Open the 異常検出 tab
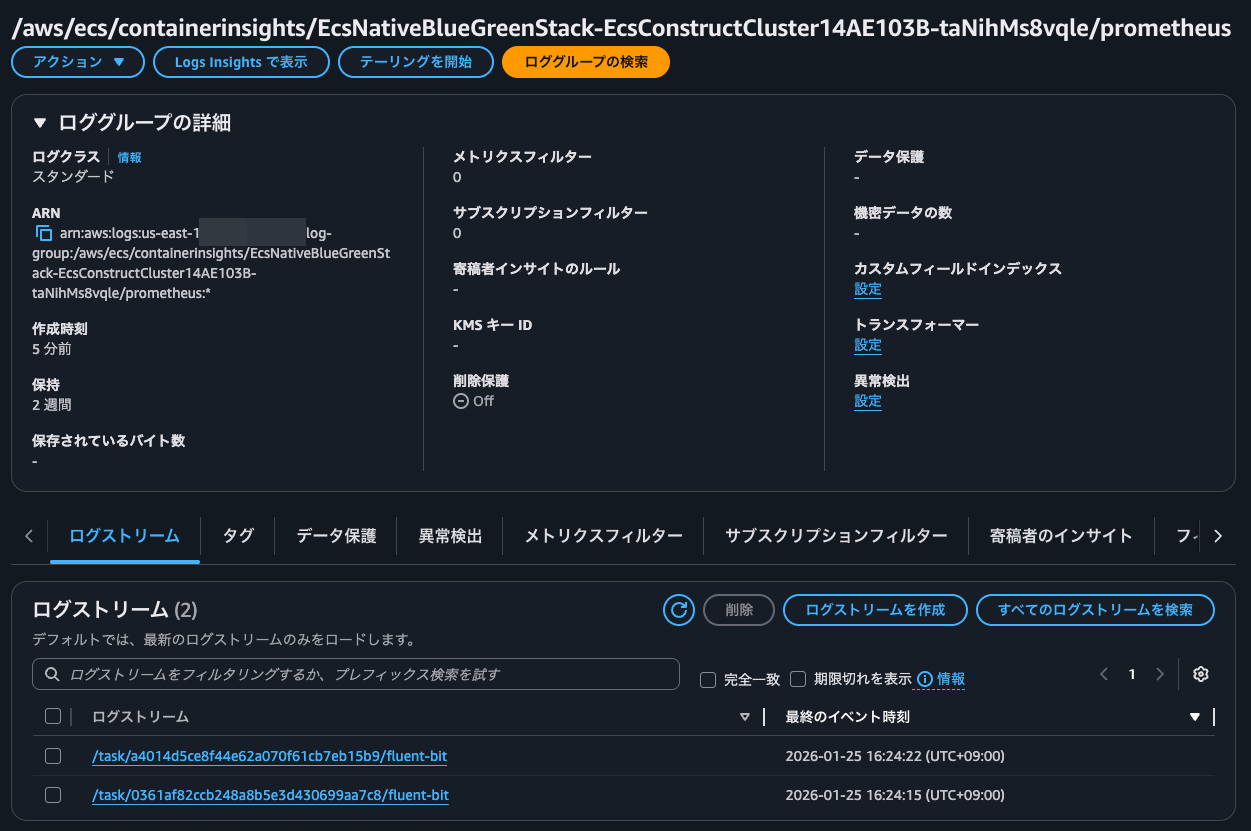 click(x=449, y=536)
